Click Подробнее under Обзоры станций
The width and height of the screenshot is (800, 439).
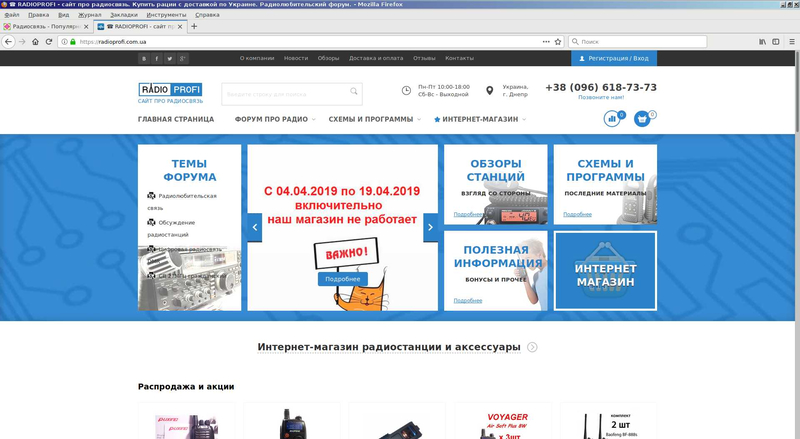[x=468, y=214]
